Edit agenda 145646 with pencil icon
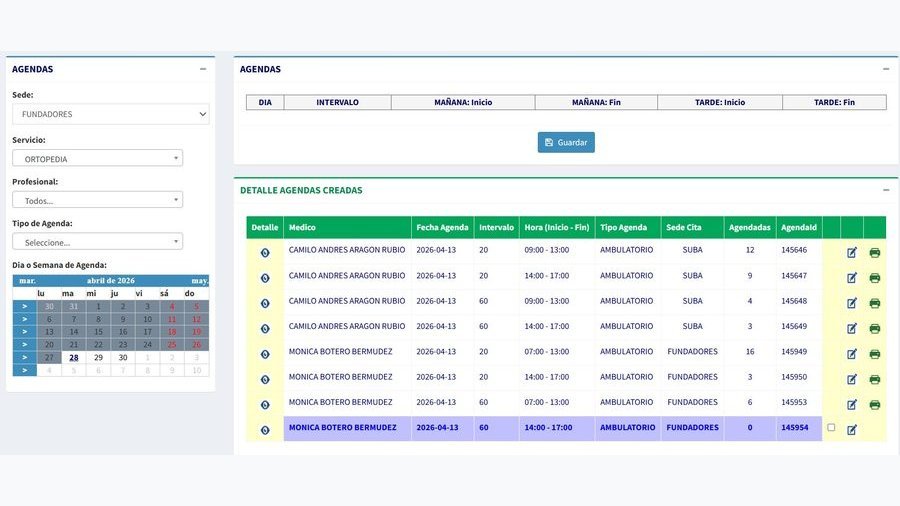Screen dimensions: 900x506 [852, 252]
